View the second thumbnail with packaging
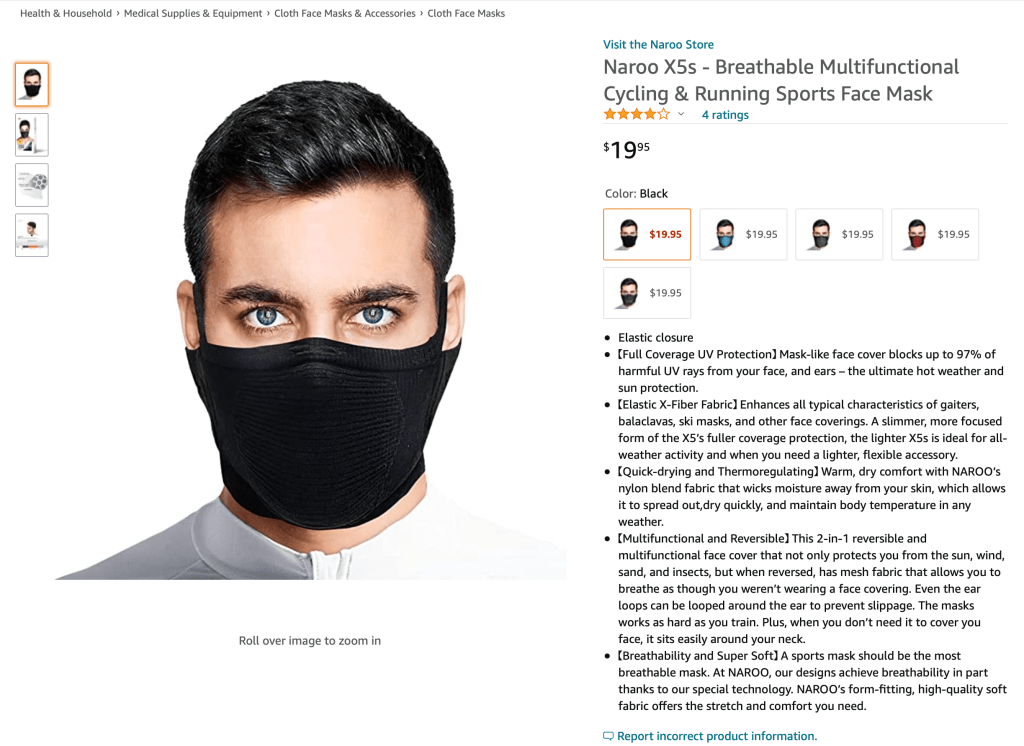Screen dimensions: 1024x746 32,135
